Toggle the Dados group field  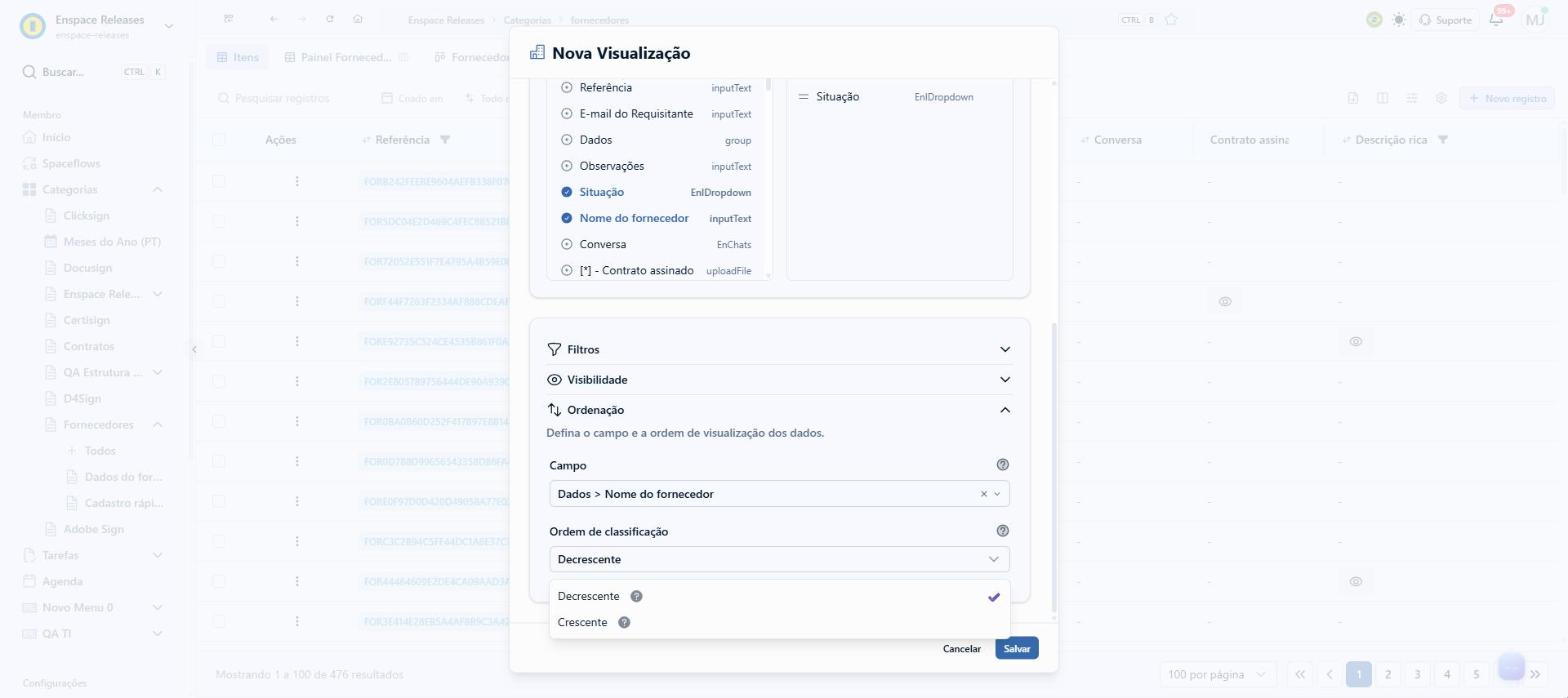(567, 140)
